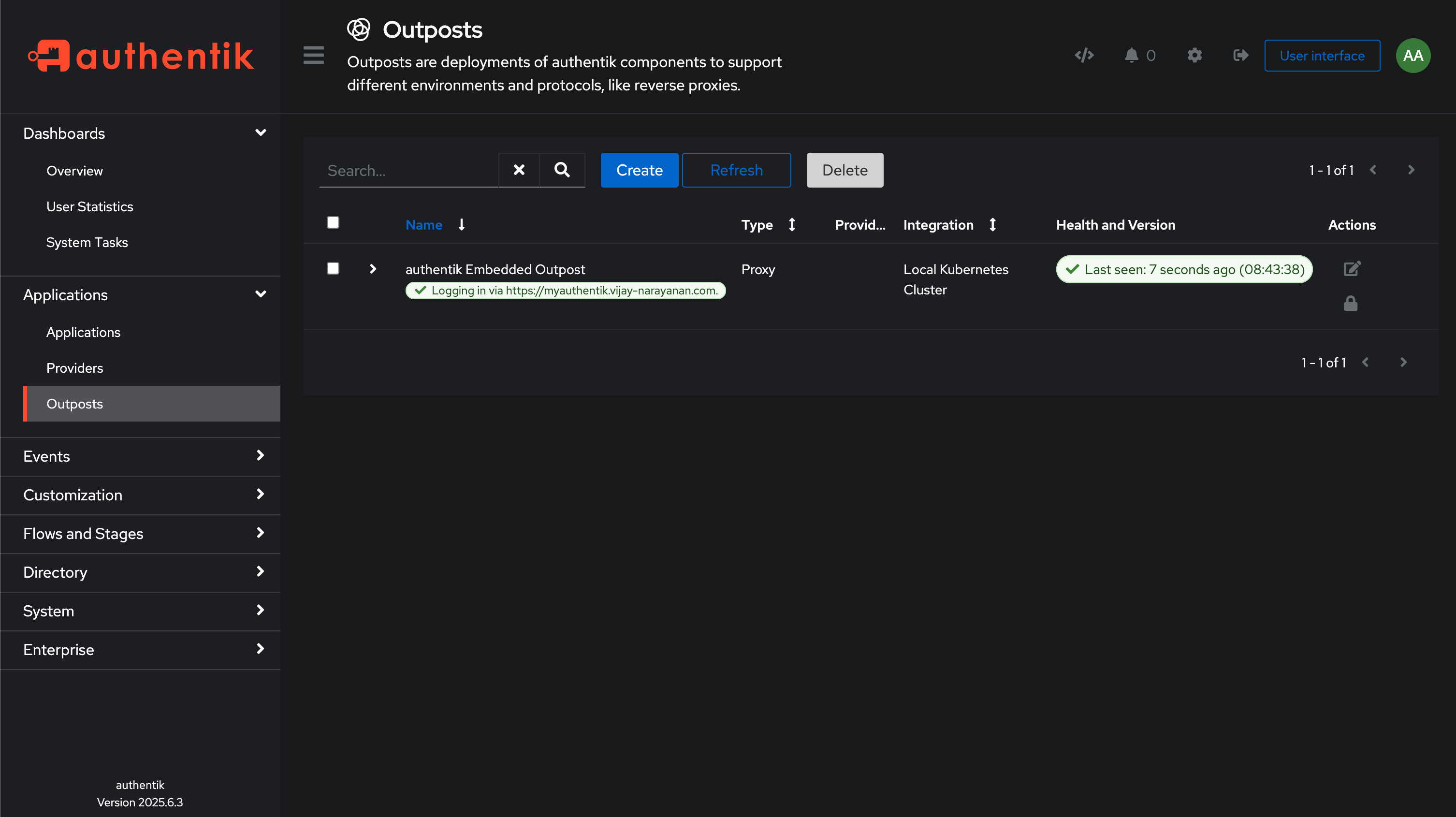
Task: Expand the Events section
Action: (140, 456)
